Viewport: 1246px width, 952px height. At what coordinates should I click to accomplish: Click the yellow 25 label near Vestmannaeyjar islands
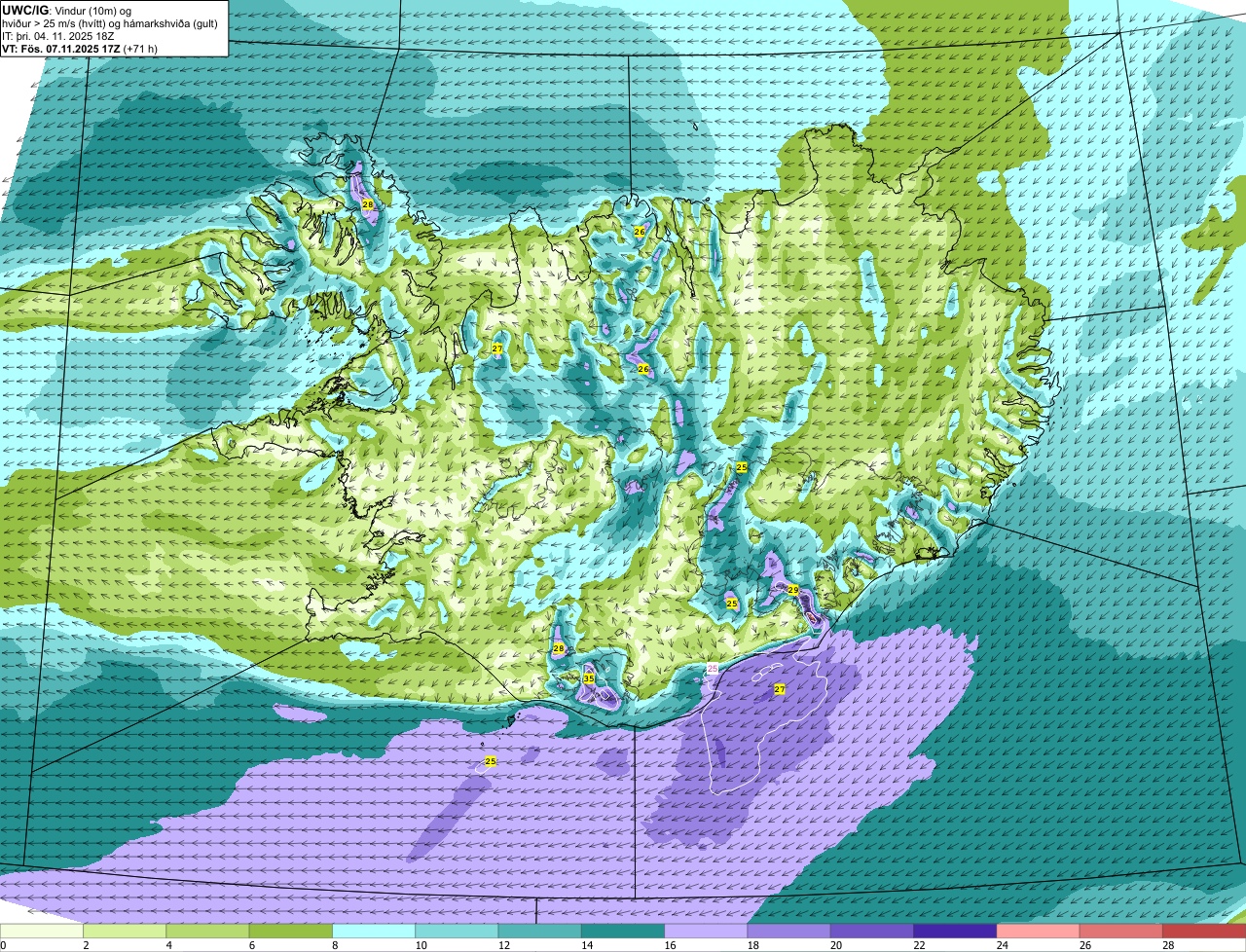[491, 761]
